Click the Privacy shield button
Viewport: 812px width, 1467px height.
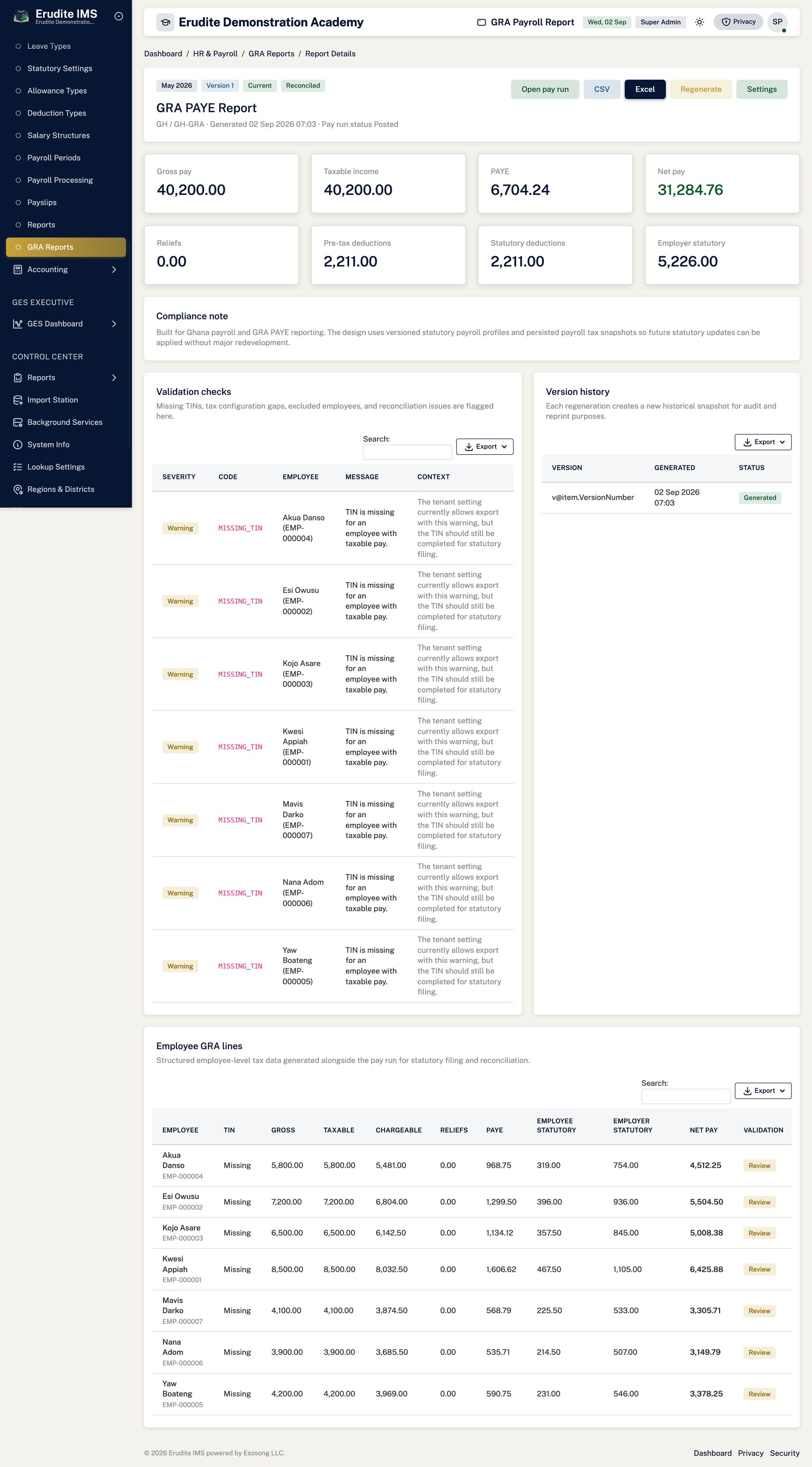tap(738, 22)
